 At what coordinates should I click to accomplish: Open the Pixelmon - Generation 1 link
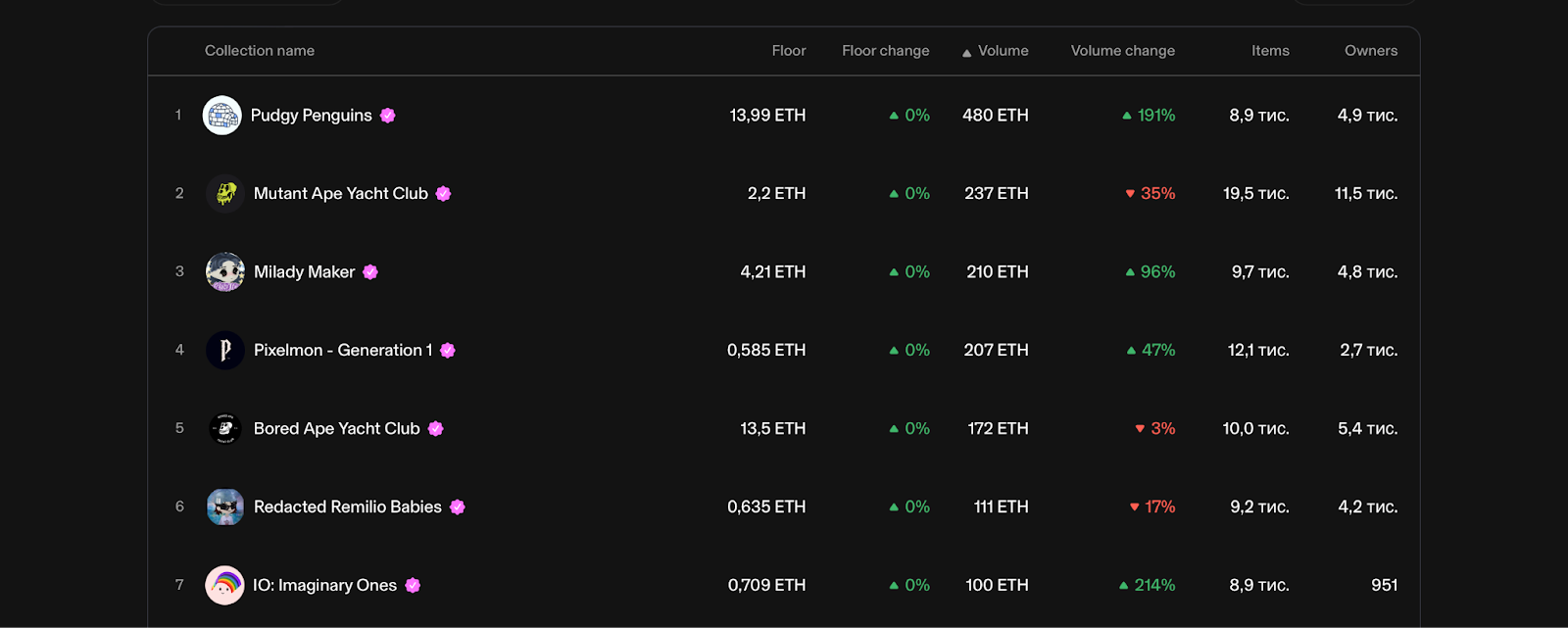click(x=343, y=351)
